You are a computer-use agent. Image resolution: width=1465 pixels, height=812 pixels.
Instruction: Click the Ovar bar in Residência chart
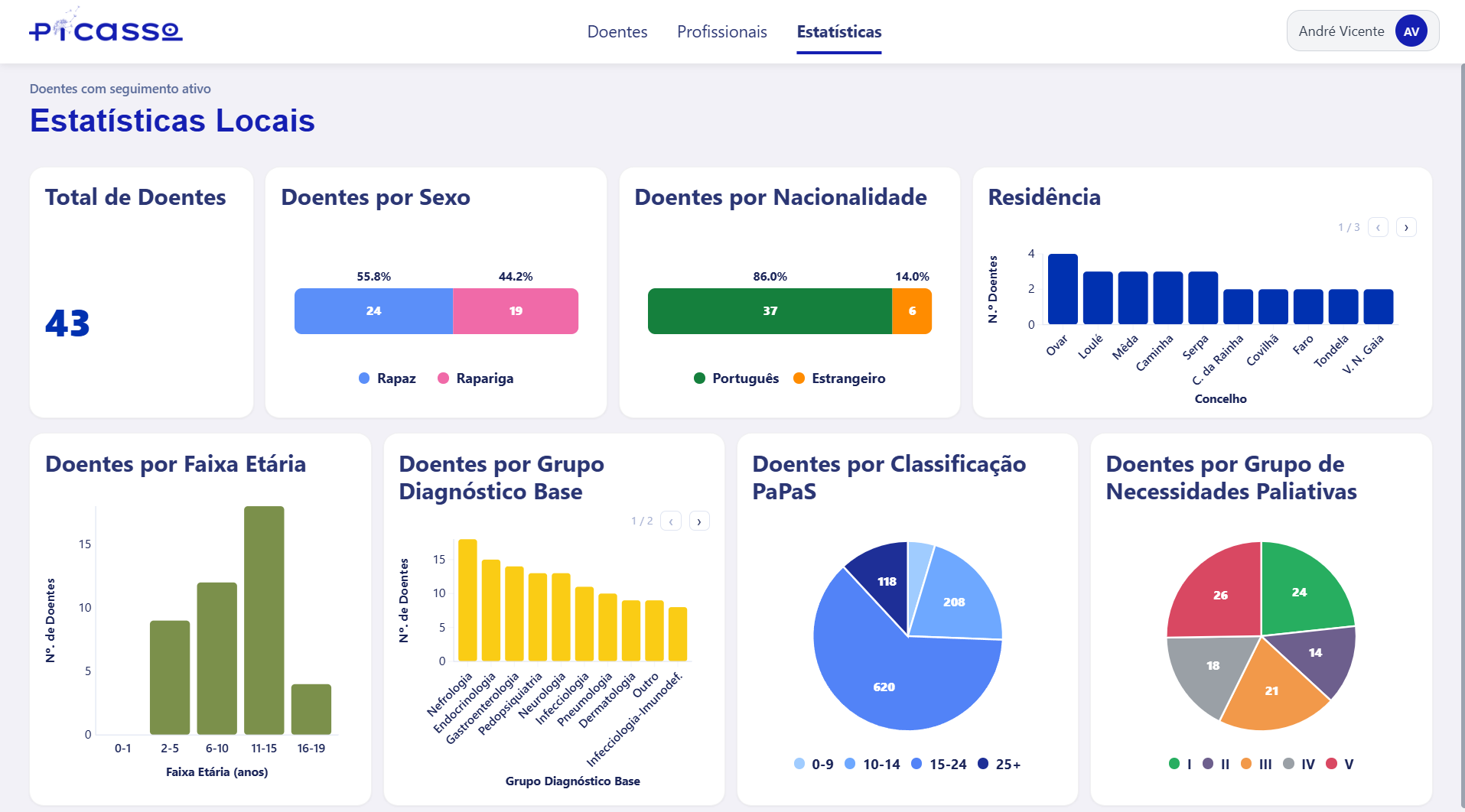click(x=1062, y=289)
